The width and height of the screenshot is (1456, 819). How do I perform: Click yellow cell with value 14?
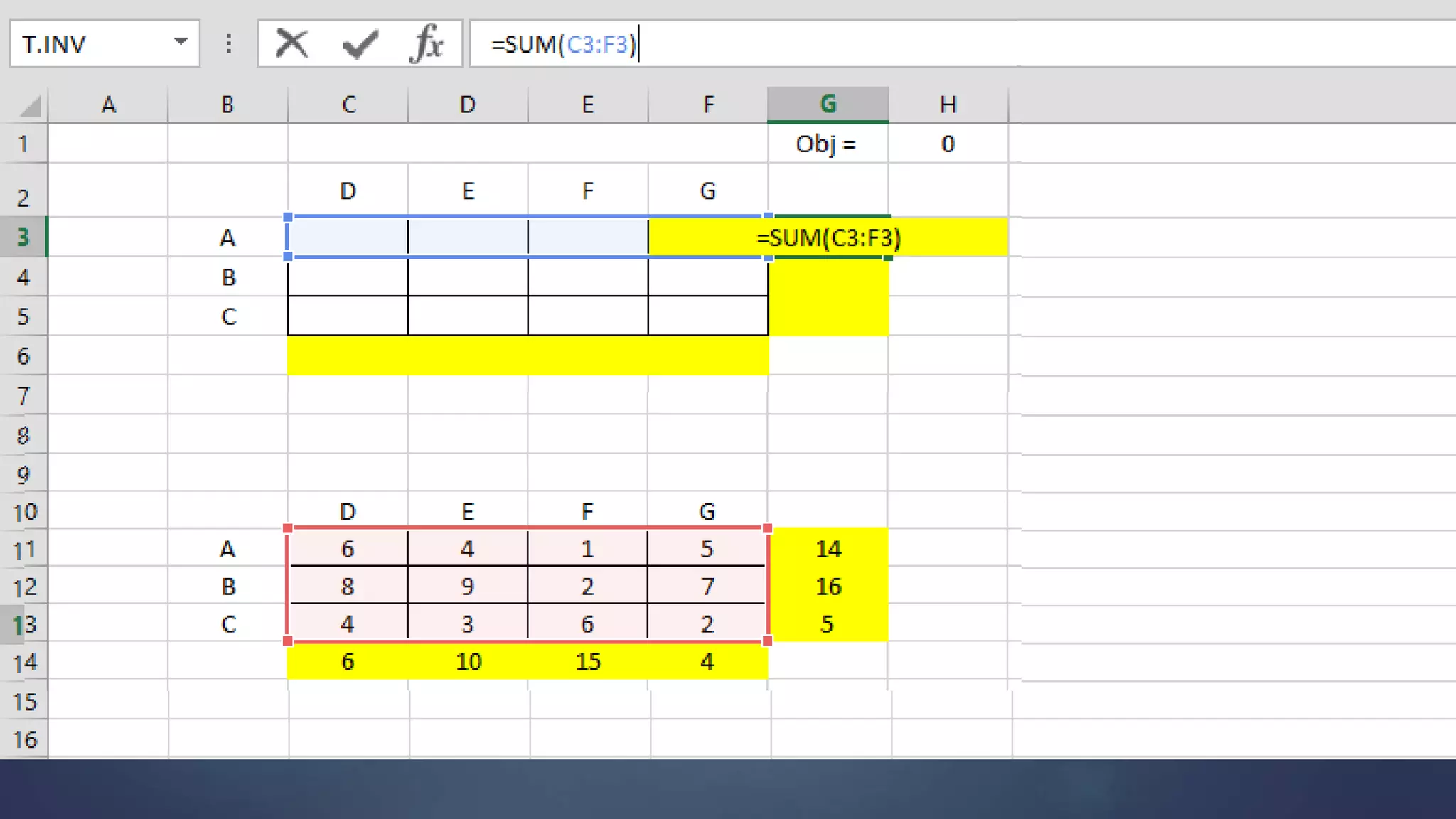pyautogui.click(x=828, y=549)
